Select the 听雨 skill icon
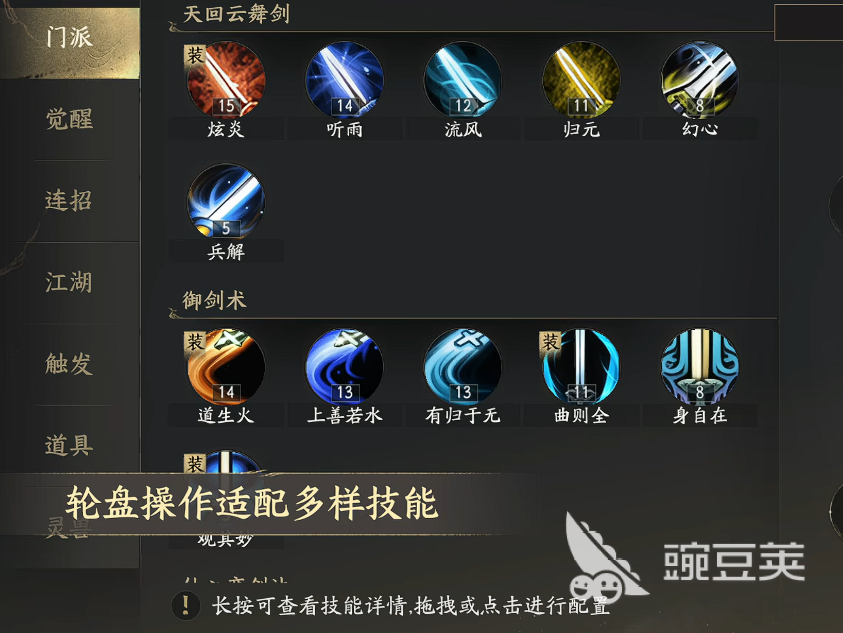The height and width of the screenshot is (633, 843). pyautogui.click(x=344, y=80)
